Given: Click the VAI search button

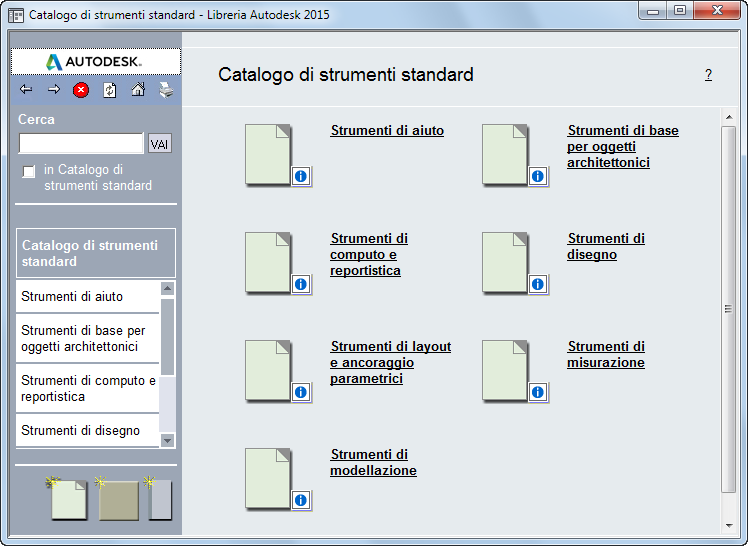Looking at the screenshot, I should [160, 144].
